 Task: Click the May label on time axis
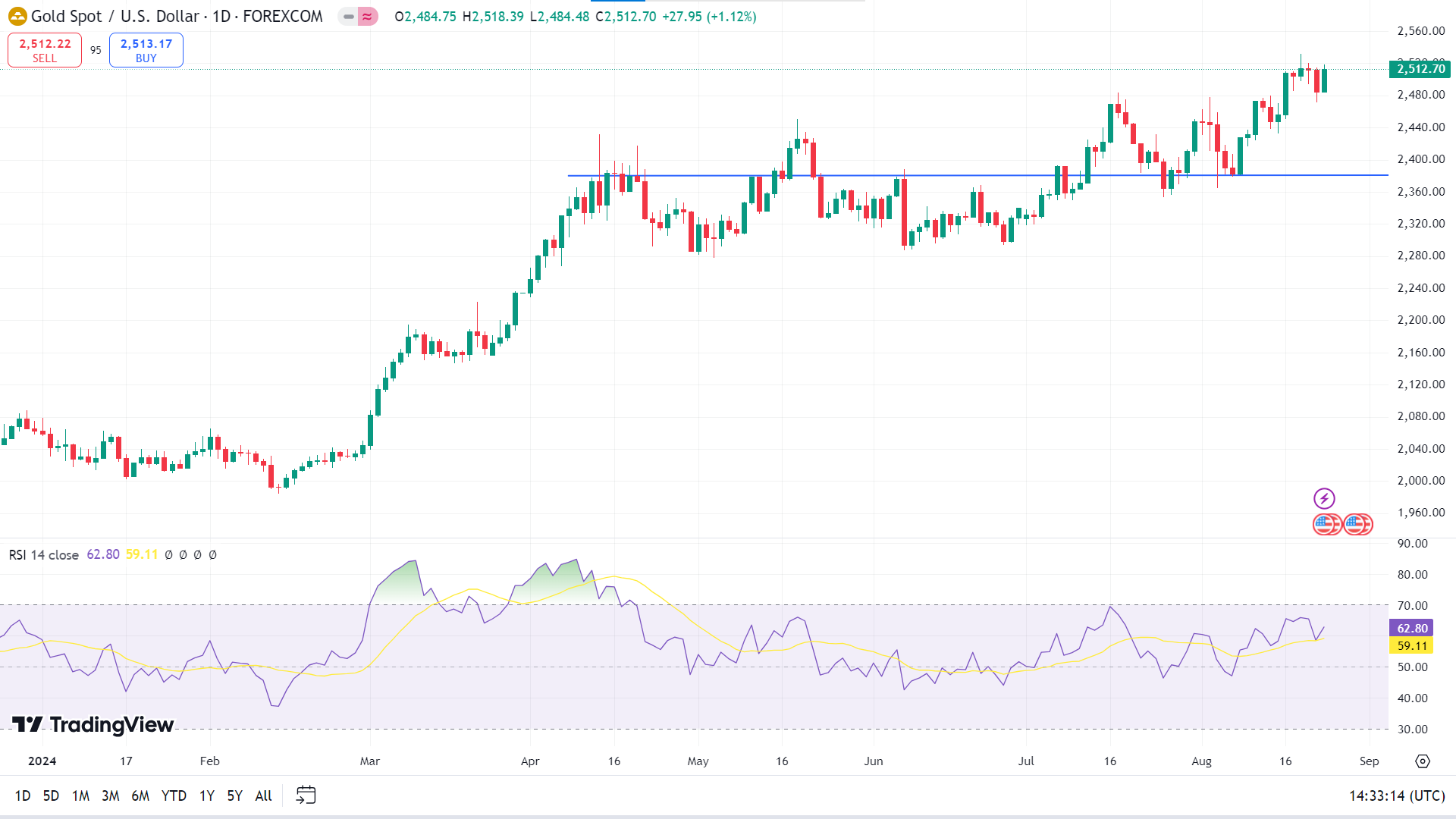698,761
